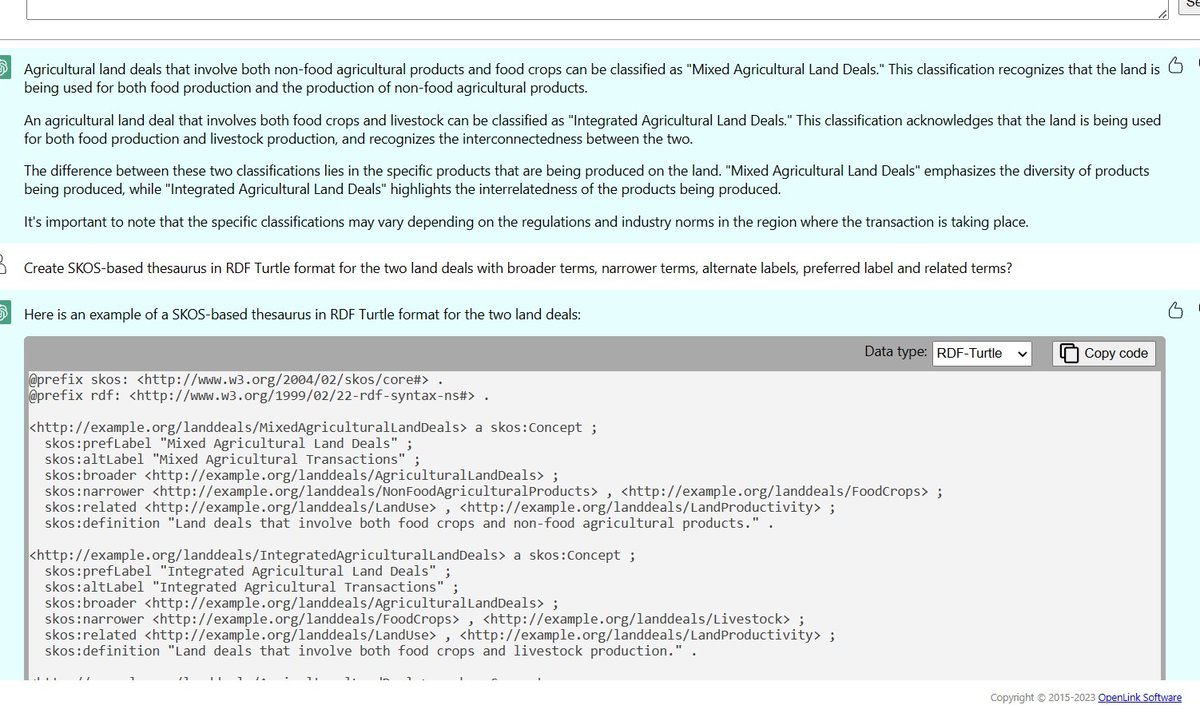
Task: Click the definition mentioning "non-food agricultural products"
Action: pos(409,524)
